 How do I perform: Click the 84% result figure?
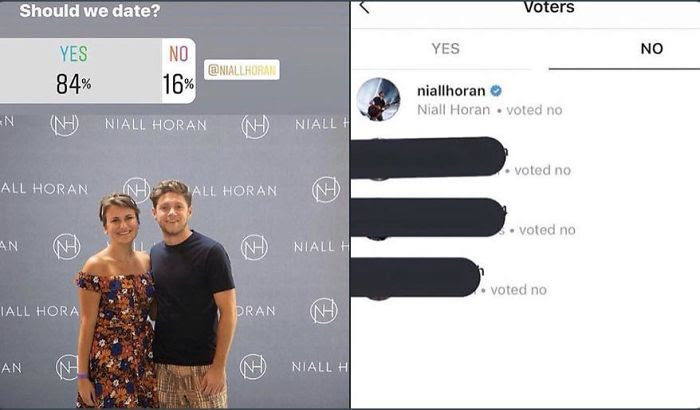74,84
